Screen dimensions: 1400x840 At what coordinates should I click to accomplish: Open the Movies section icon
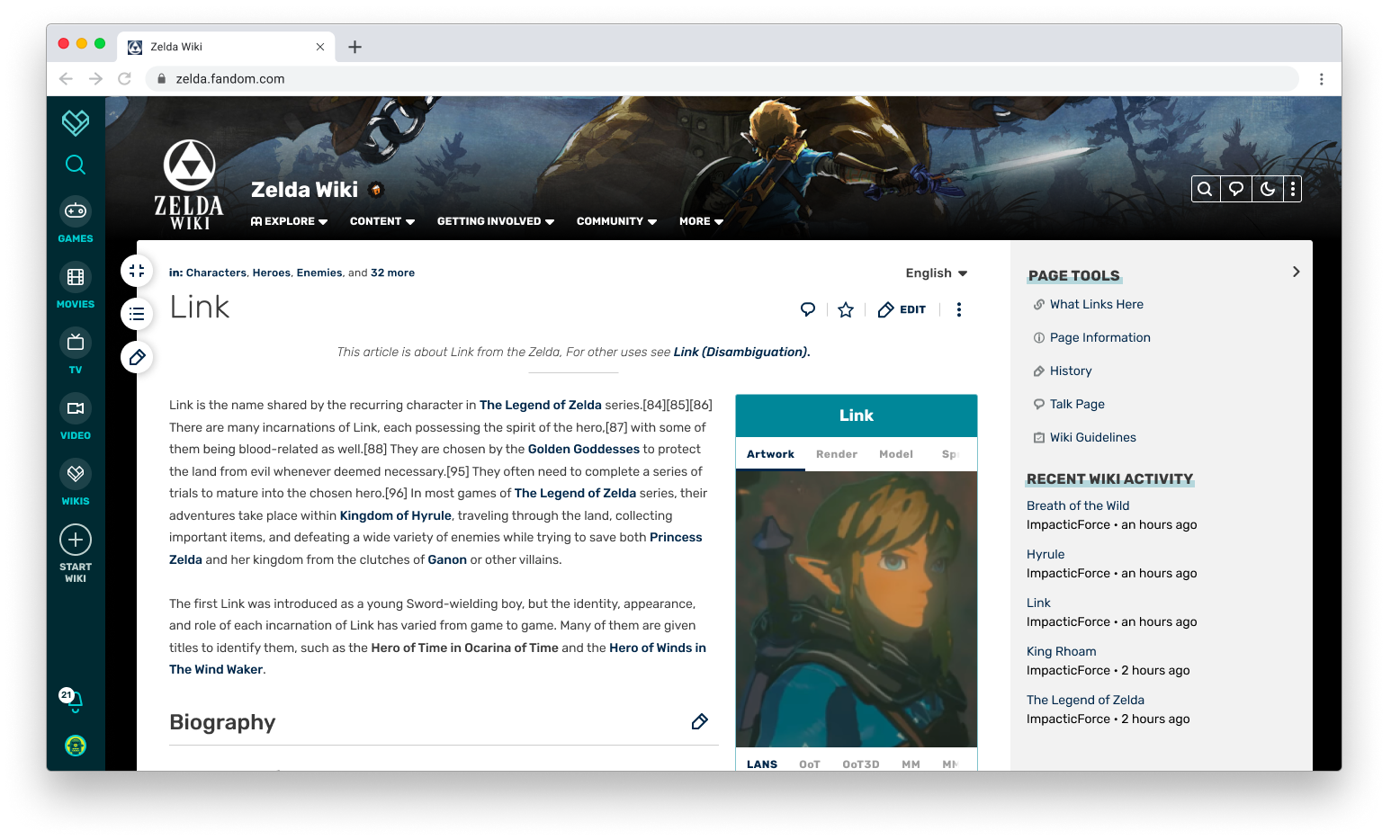pyautogui.click(x=76, y=277)
